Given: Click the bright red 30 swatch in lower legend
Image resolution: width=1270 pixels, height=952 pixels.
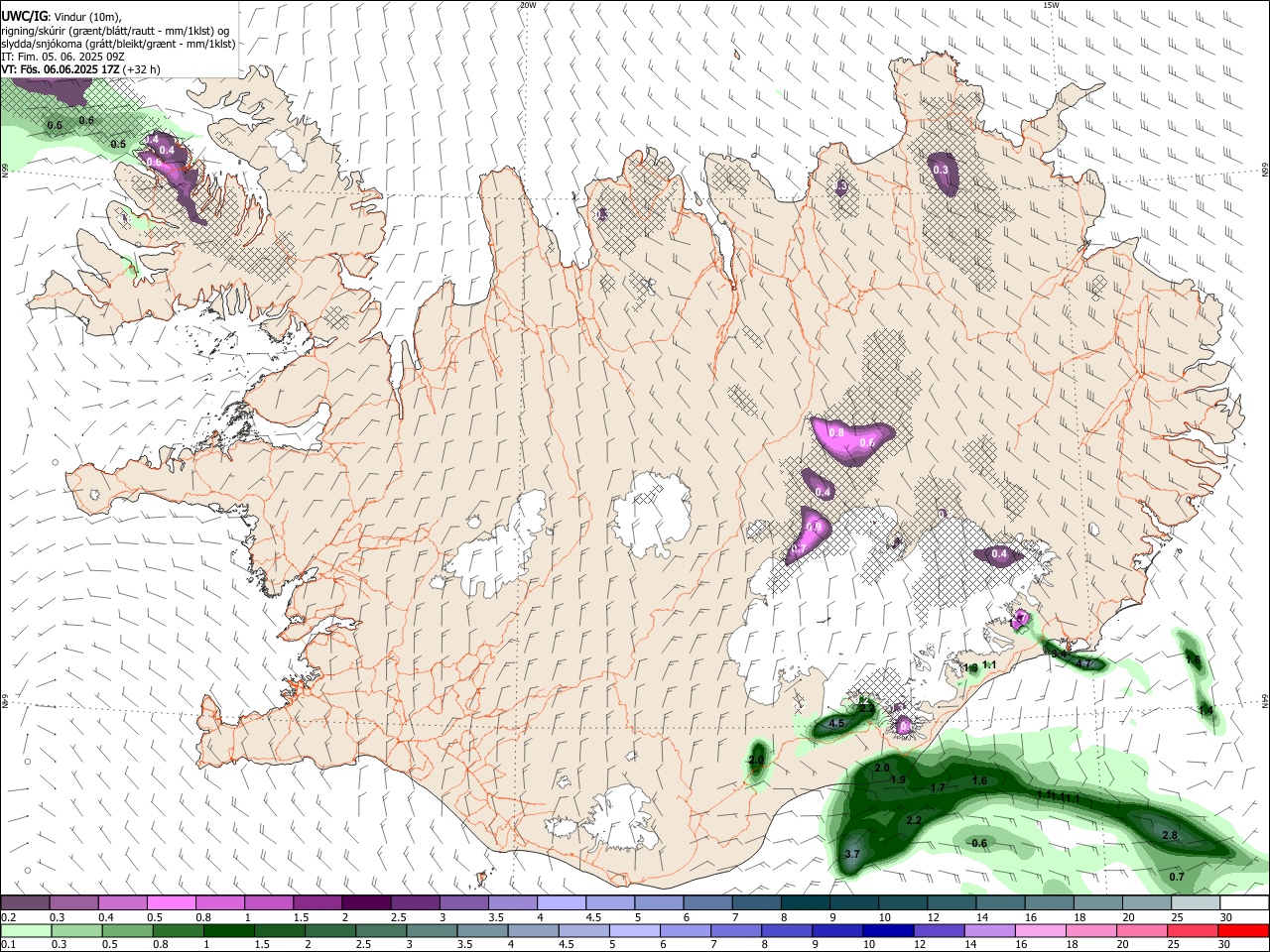Looking at the screenshot, I should click(1244, 931).
